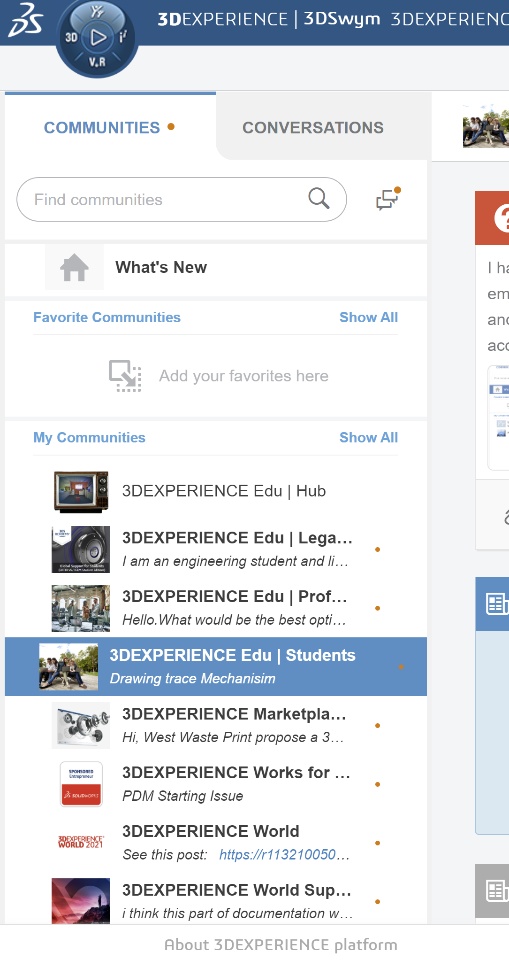Image resolution: width=509 pixels, height=960 pixels.
Task: Open the 3DEXPERIENCE World community
Action: click(216, 842)
